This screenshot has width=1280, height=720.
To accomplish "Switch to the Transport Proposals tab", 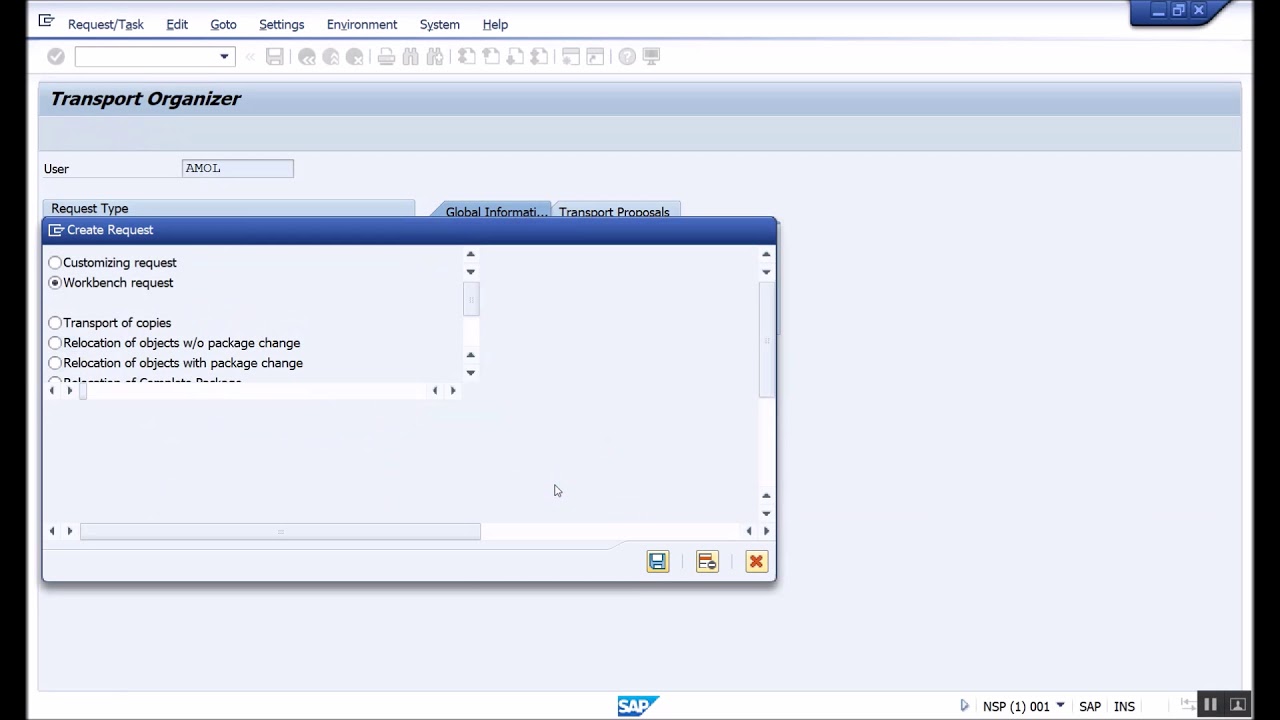I will click(x=615, y=211).
